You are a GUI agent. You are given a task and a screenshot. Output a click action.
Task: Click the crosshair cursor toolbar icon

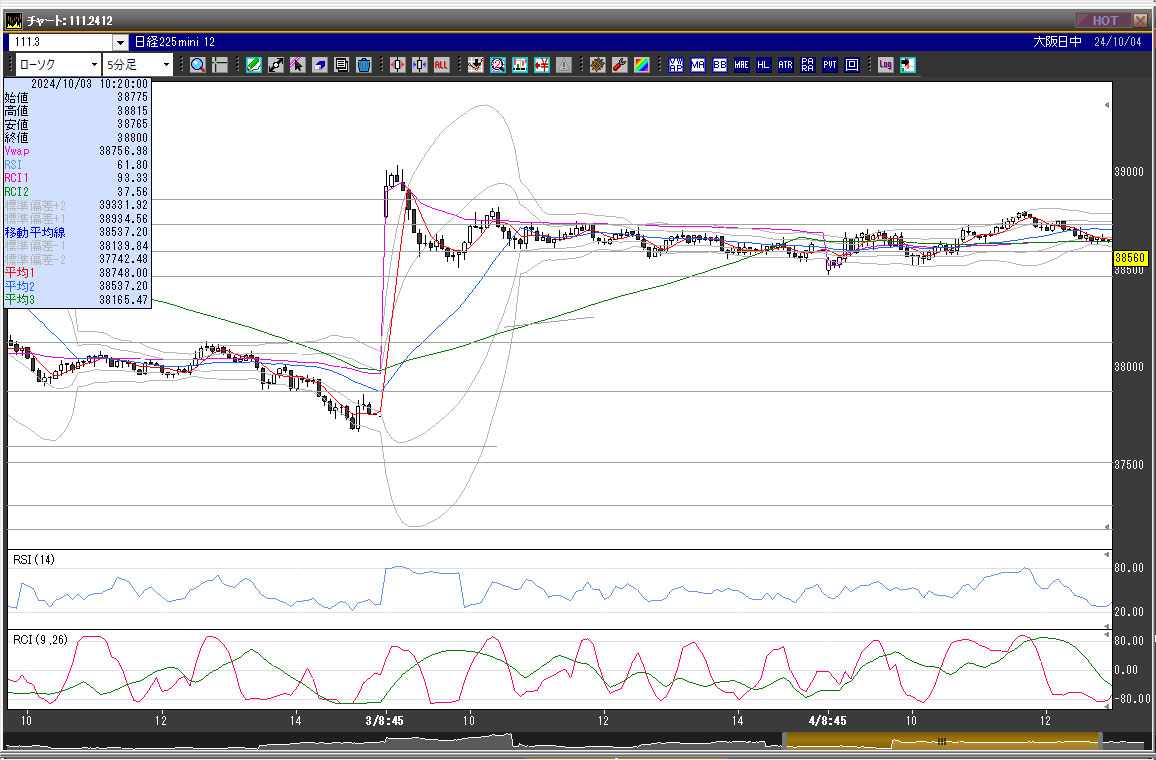[x=220, y=65]
